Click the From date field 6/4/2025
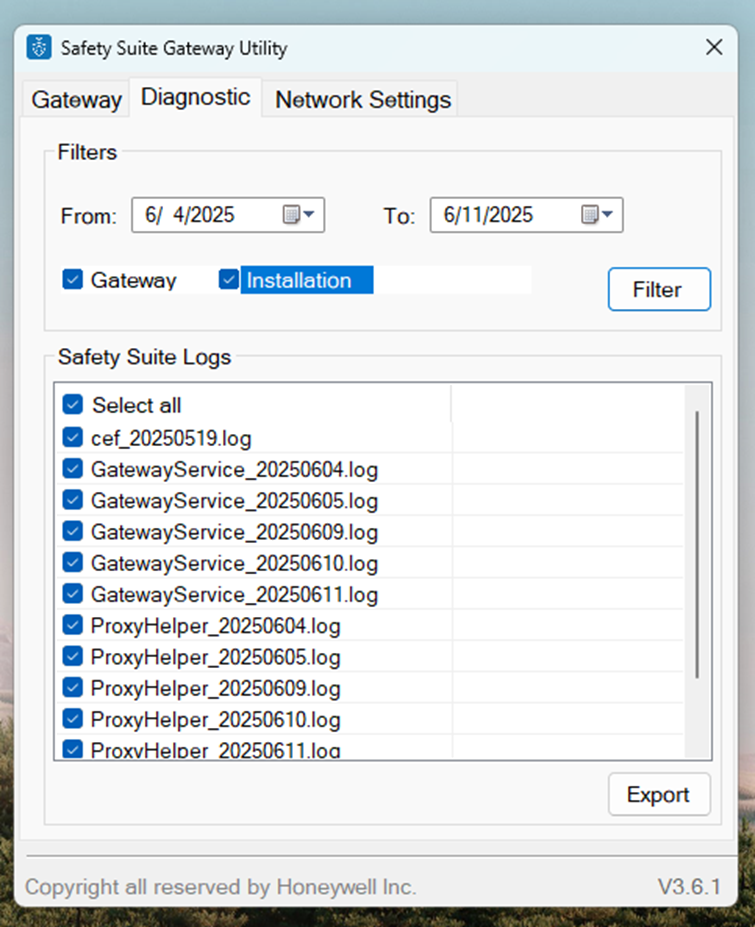755x927 pixels. [228, 215]
